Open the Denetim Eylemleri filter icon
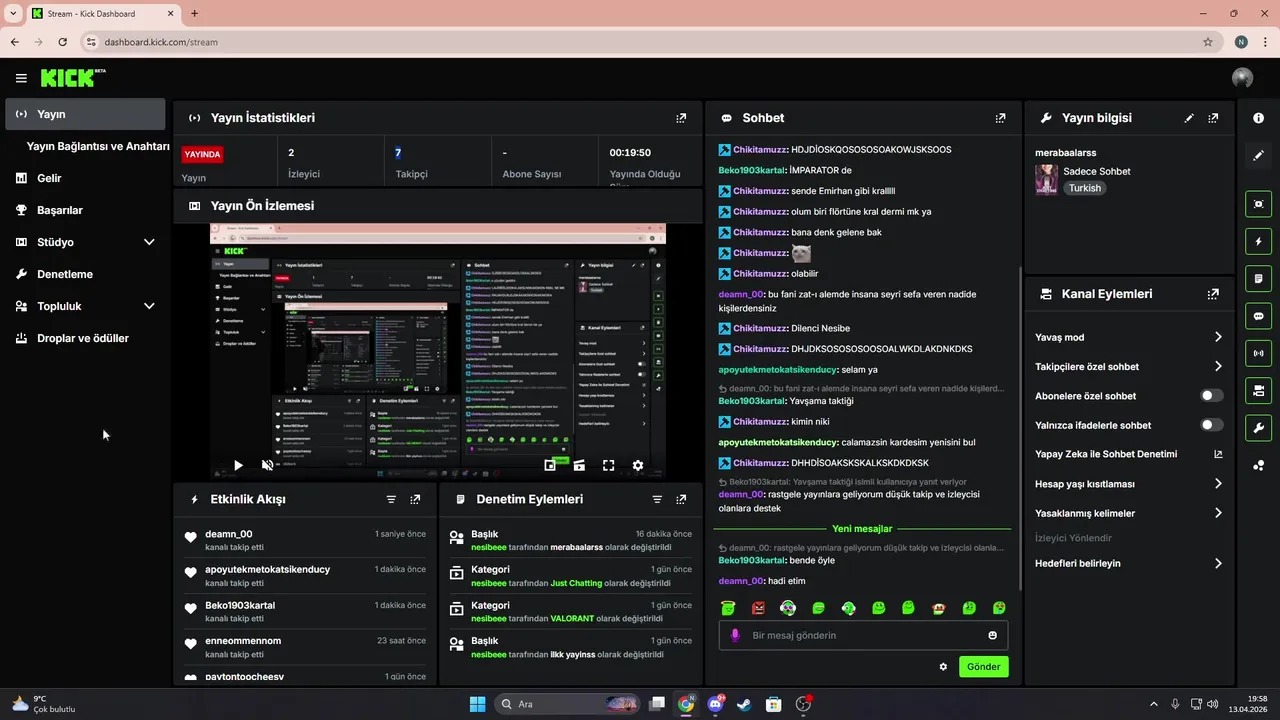The height and width of the screenshot is (720, 1280). pos(657,499)
